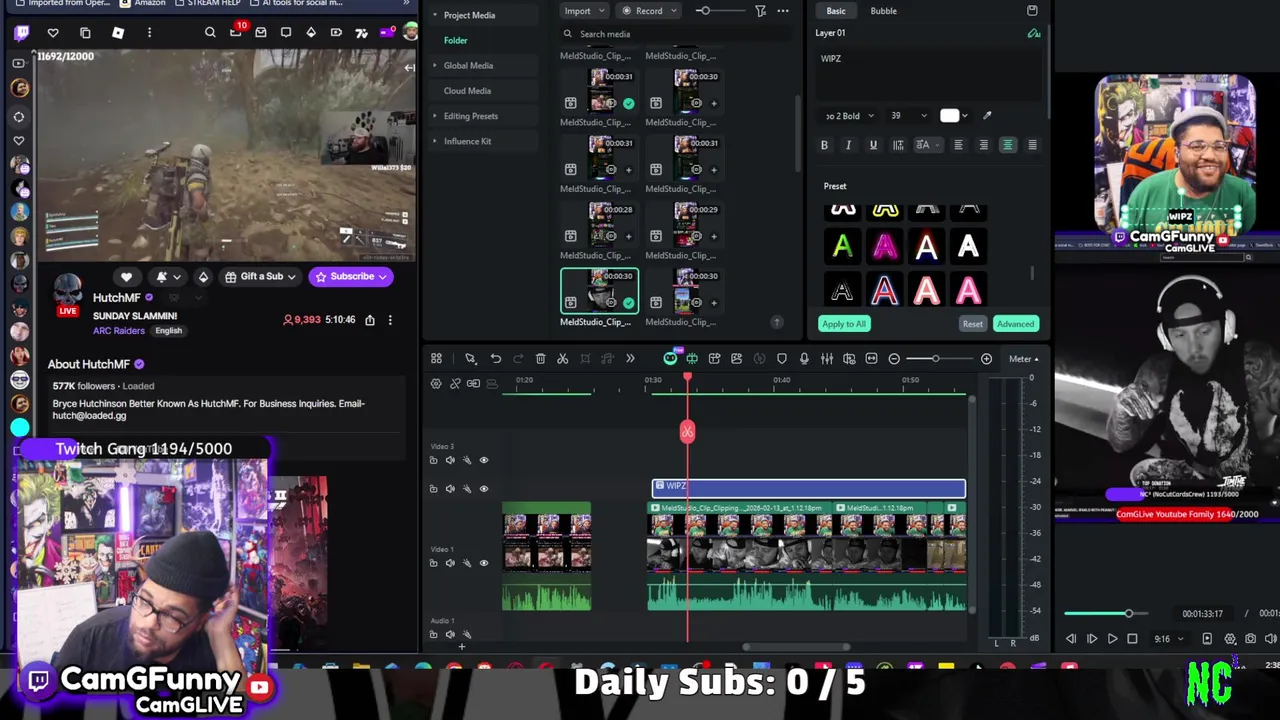Open the Record dropdown arrow
The image size is (1280, 720).
click(674, 11)
